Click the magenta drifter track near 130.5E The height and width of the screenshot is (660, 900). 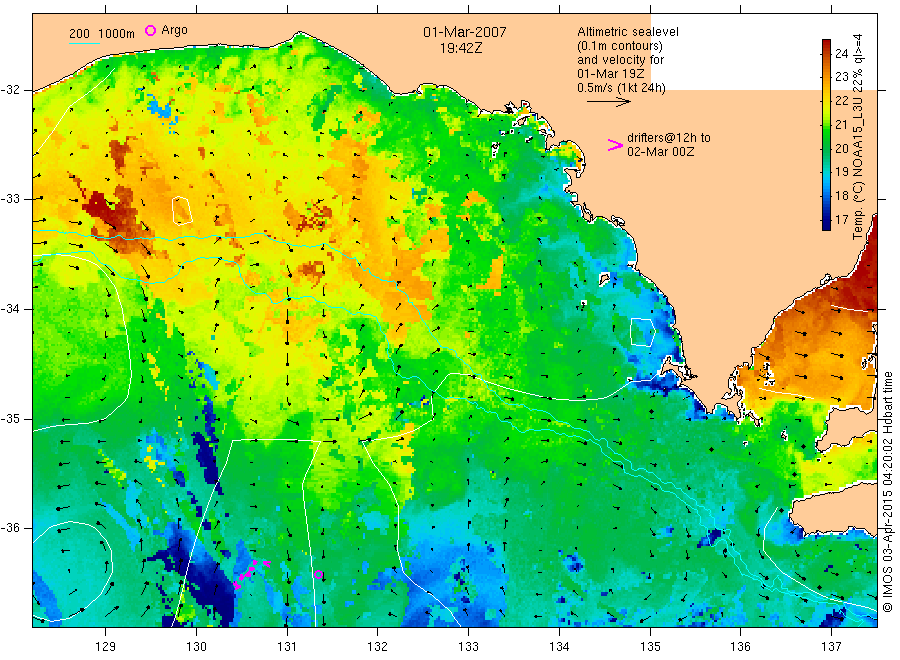point(250,573)
